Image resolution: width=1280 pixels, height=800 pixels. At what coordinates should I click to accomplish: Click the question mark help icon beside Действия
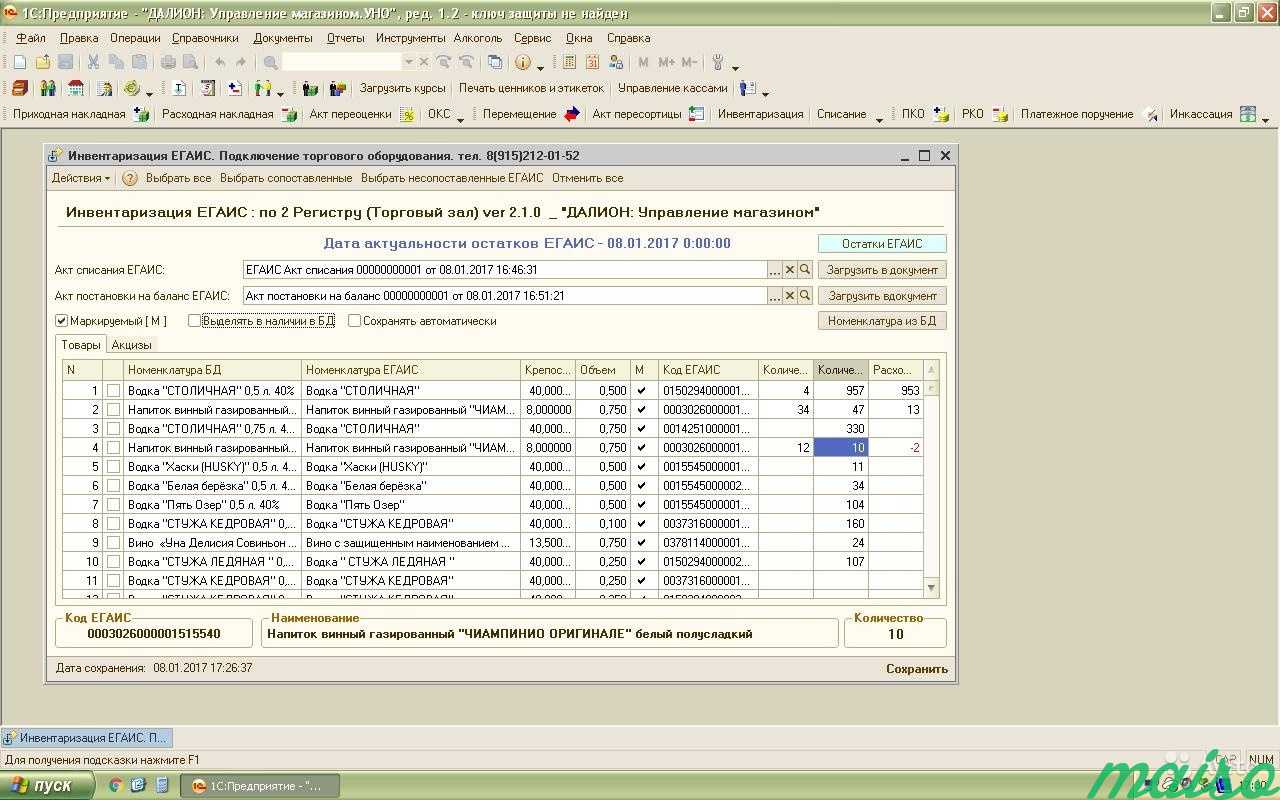point(129,178)
